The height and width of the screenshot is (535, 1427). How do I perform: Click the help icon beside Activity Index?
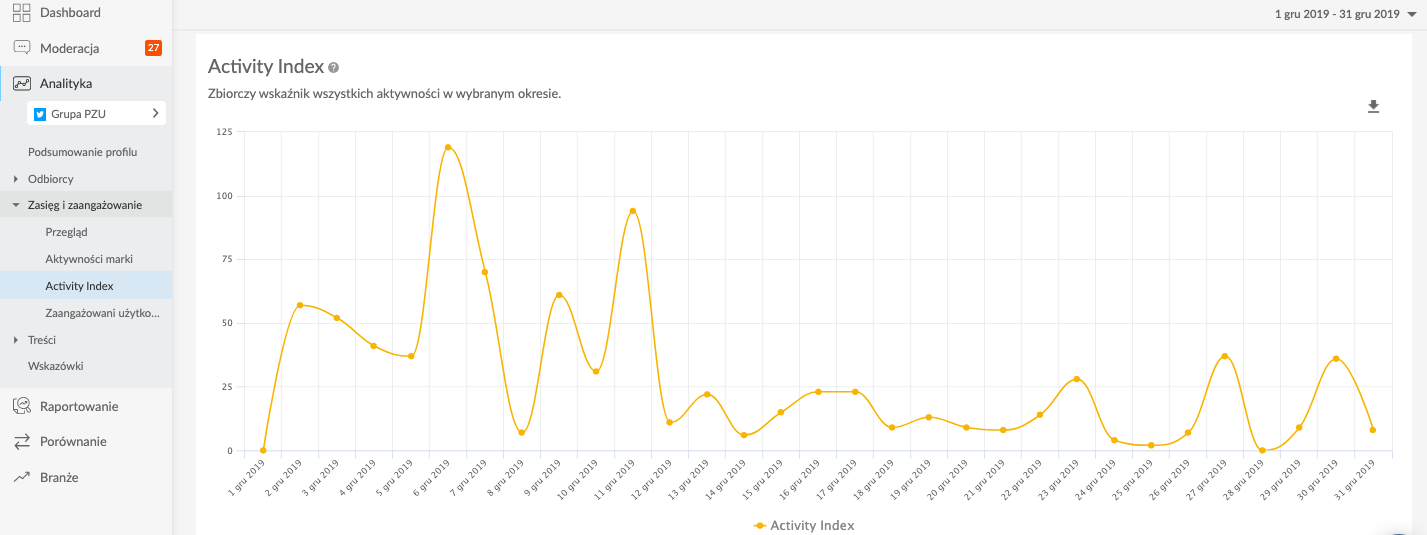point(334,68)
